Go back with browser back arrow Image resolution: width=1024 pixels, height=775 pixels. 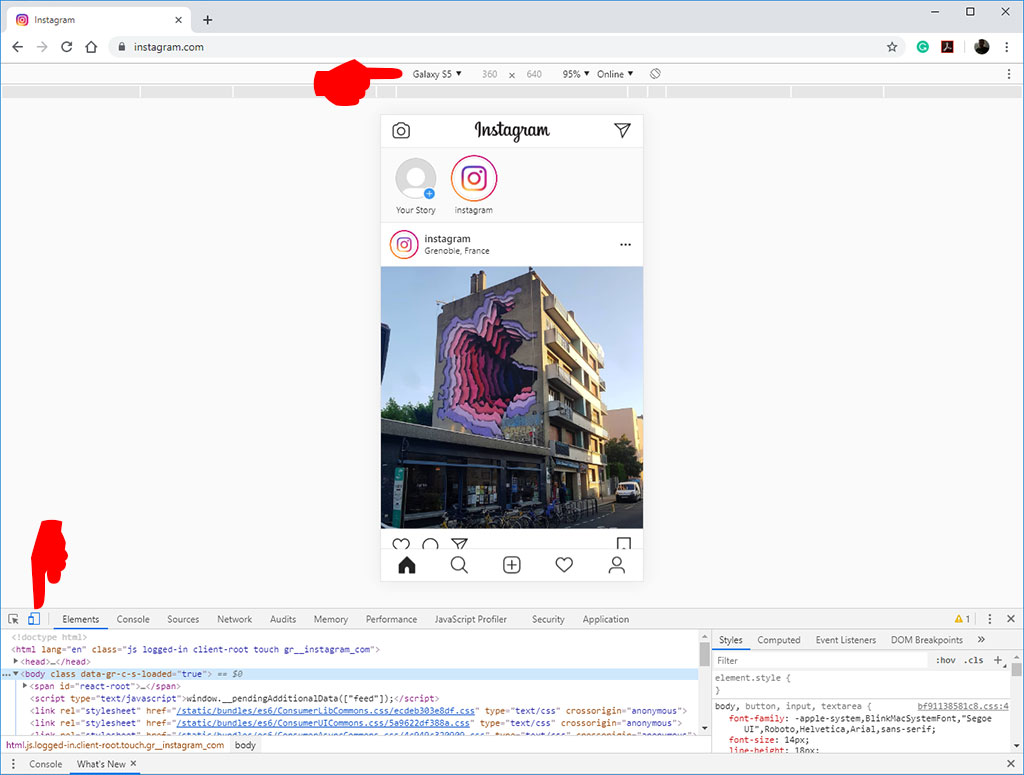[x=18, y=47]
